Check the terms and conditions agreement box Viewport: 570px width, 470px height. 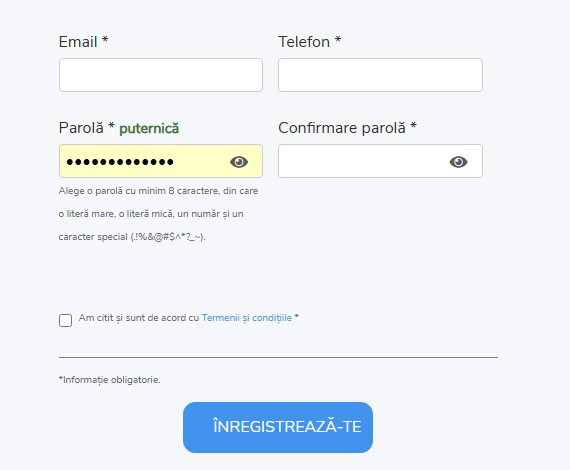pos(65,321)
